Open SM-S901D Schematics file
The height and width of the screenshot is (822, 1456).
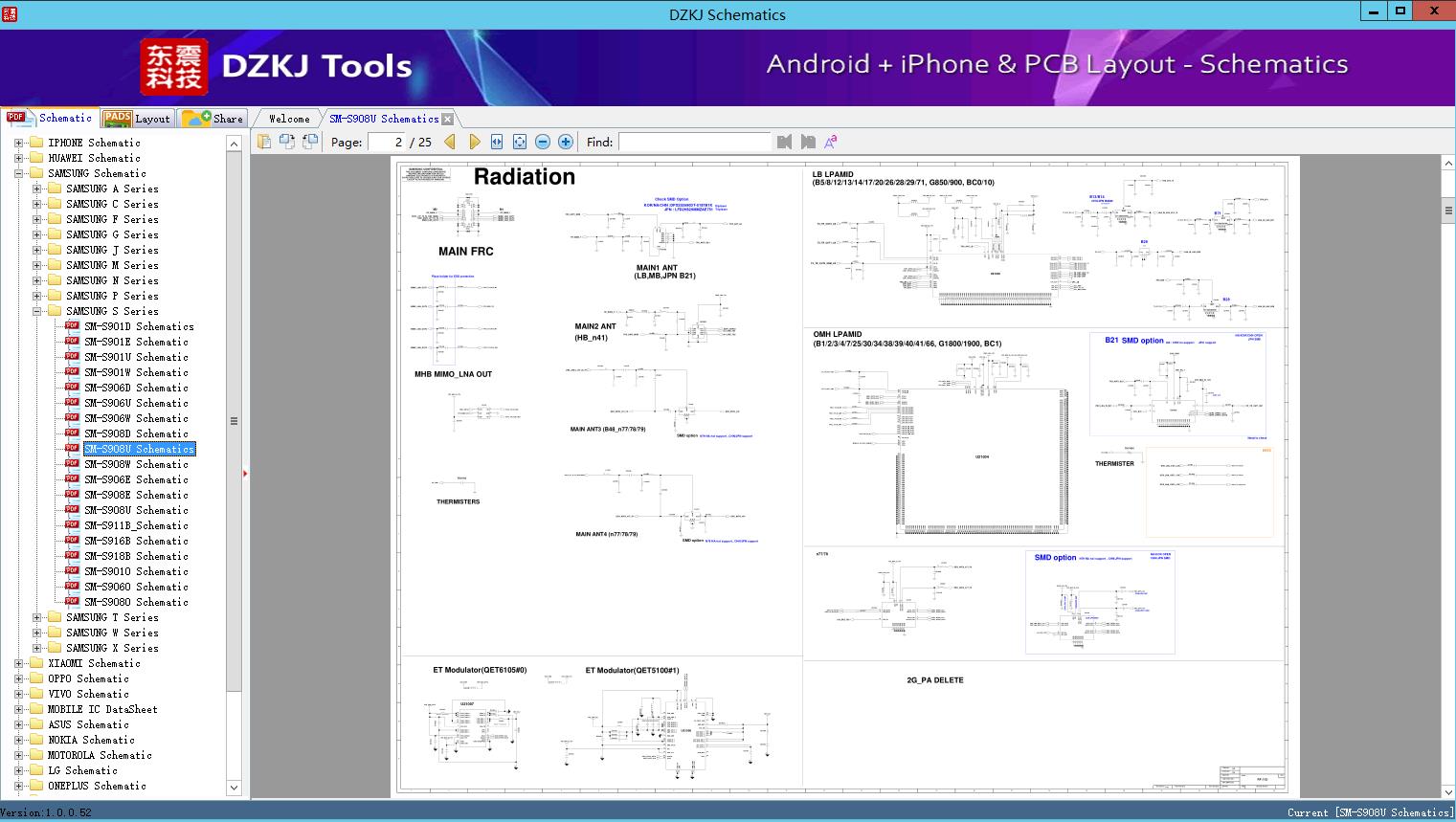[138, 326]
